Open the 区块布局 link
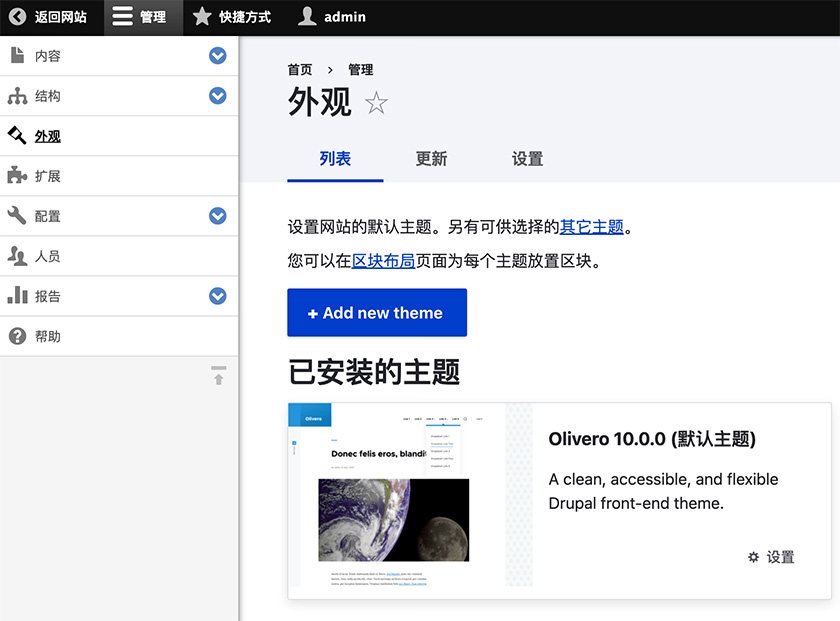 point(383,261)
